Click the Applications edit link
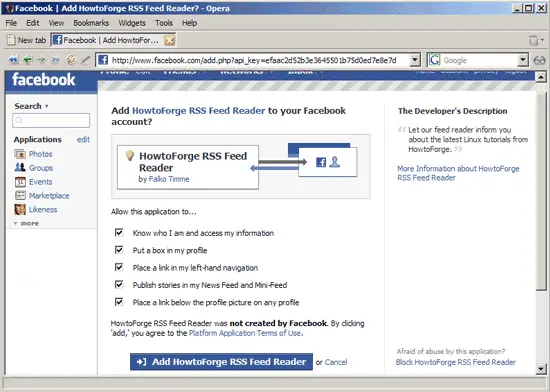Screen dimensions: 550x392 pos(83,140)
